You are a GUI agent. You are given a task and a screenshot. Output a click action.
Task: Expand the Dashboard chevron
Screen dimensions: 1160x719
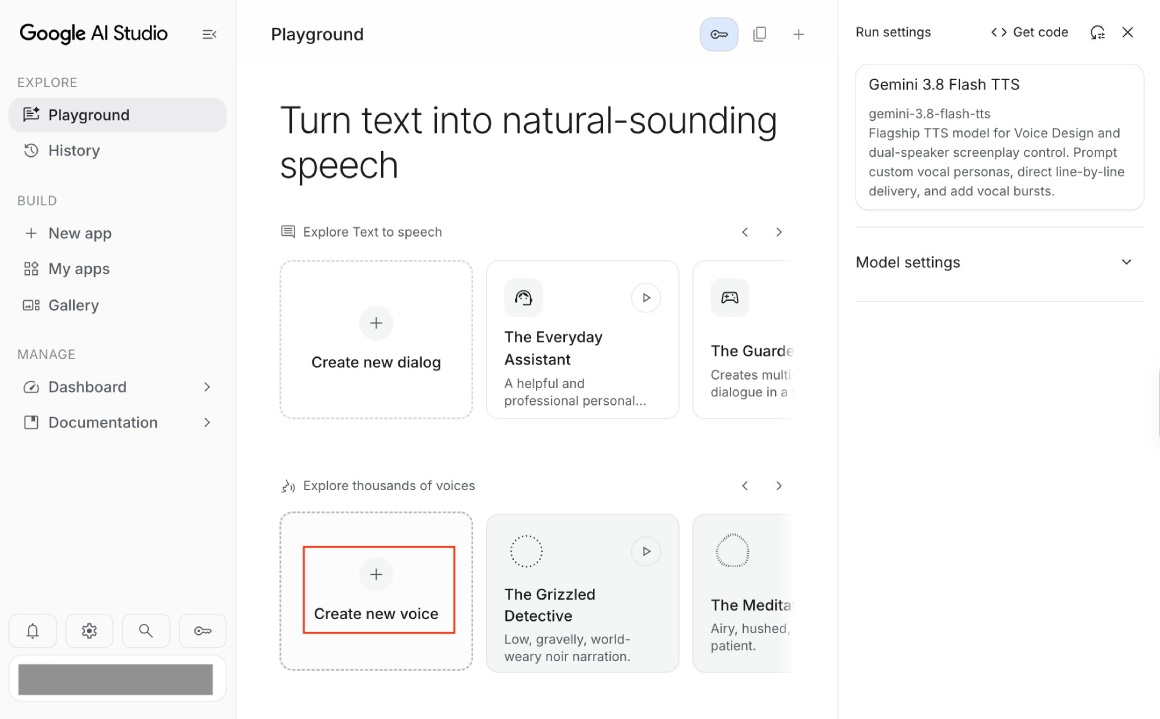[x=207, y=387]
